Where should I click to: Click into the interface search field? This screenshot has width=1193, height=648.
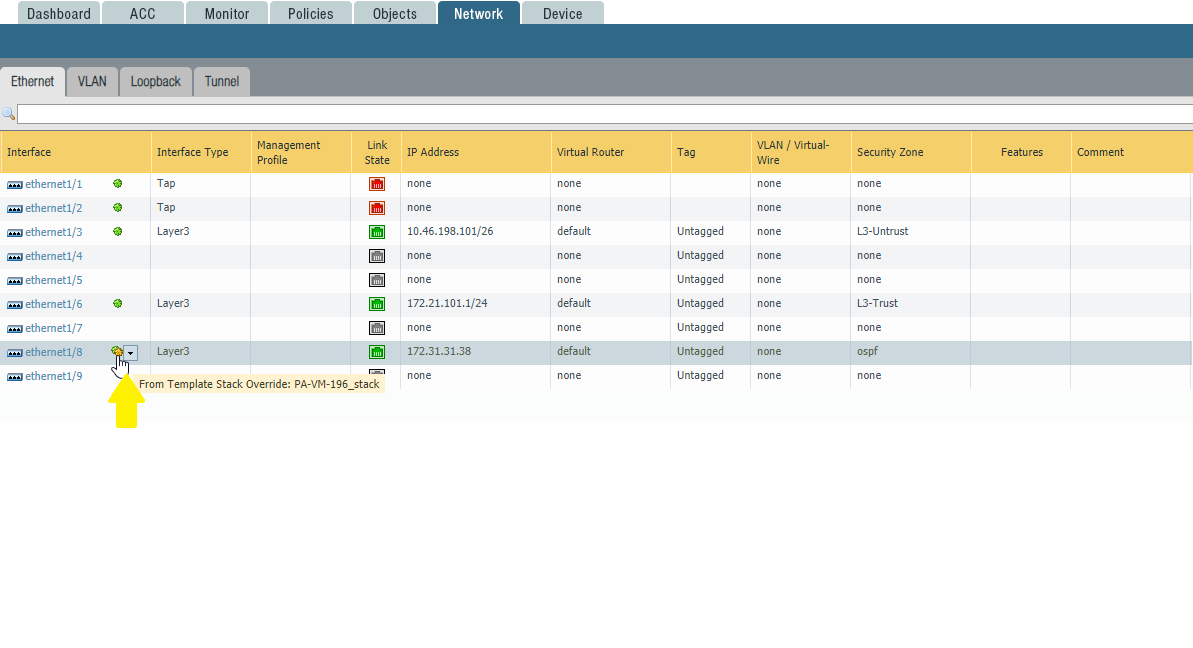600,114
